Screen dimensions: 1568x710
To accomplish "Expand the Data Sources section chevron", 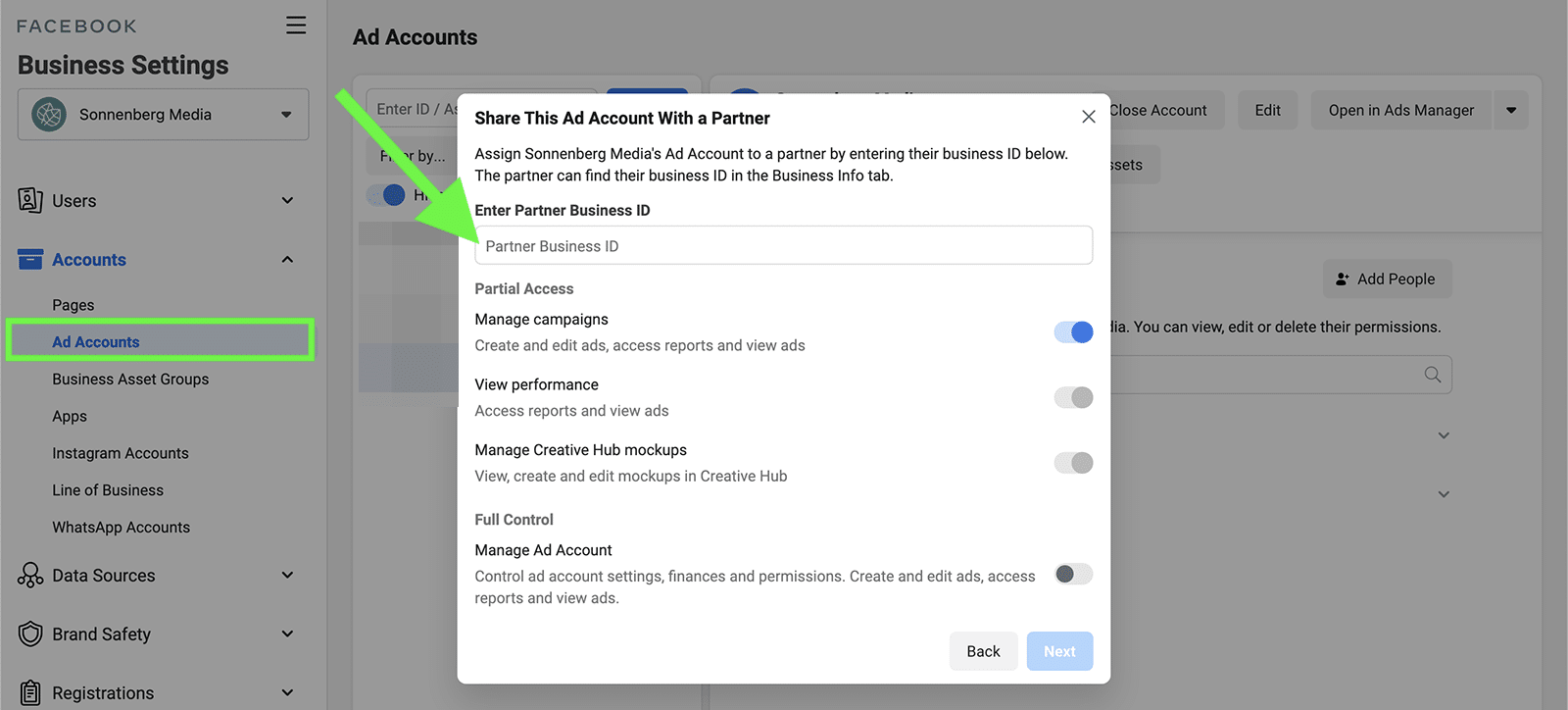I will pyautogui.click(x=287, y=575).
